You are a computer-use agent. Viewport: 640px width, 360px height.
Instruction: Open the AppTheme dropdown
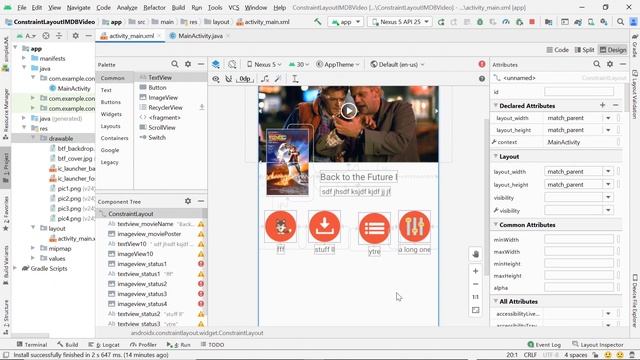tap(338, 64)
